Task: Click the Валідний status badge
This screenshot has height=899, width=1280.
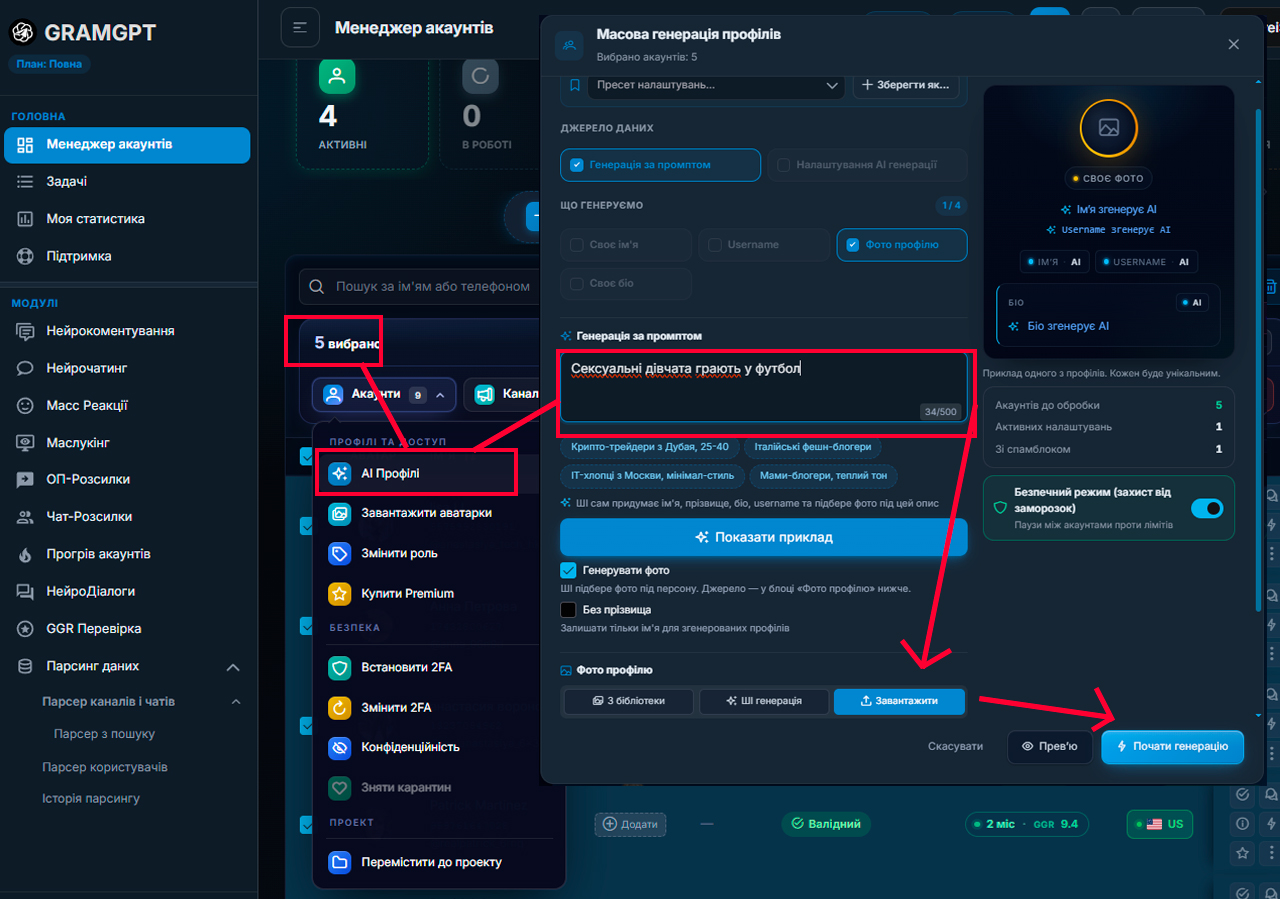Action: pyautogui.click(x=826, y=824)
